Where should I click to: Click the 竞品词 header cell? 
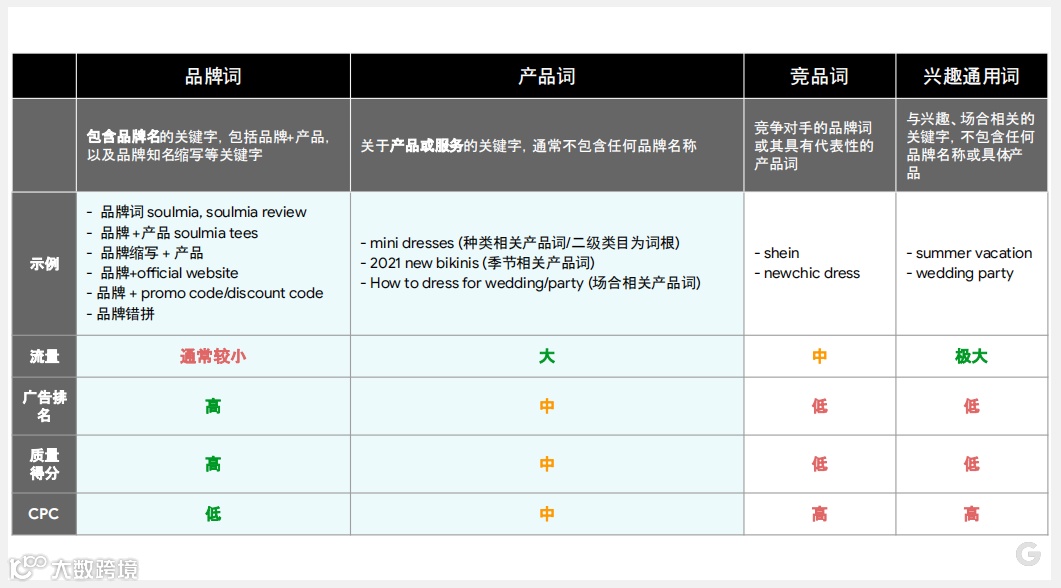pyautogui.click(x=819, y=75)
